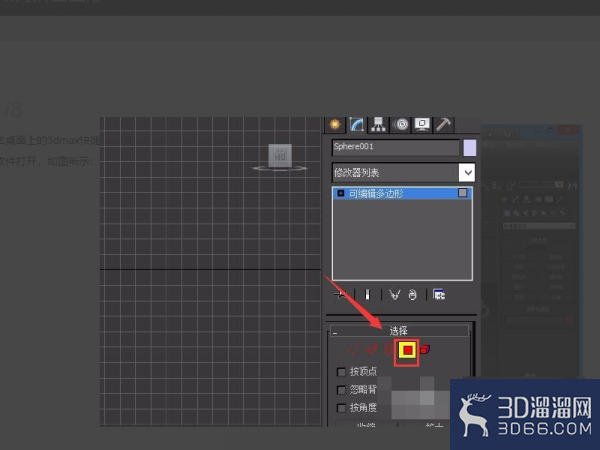The height and width of the screenshot is (450, 600).
Task: Enable the 忽略背 checkbox
Action: (341, 390)
